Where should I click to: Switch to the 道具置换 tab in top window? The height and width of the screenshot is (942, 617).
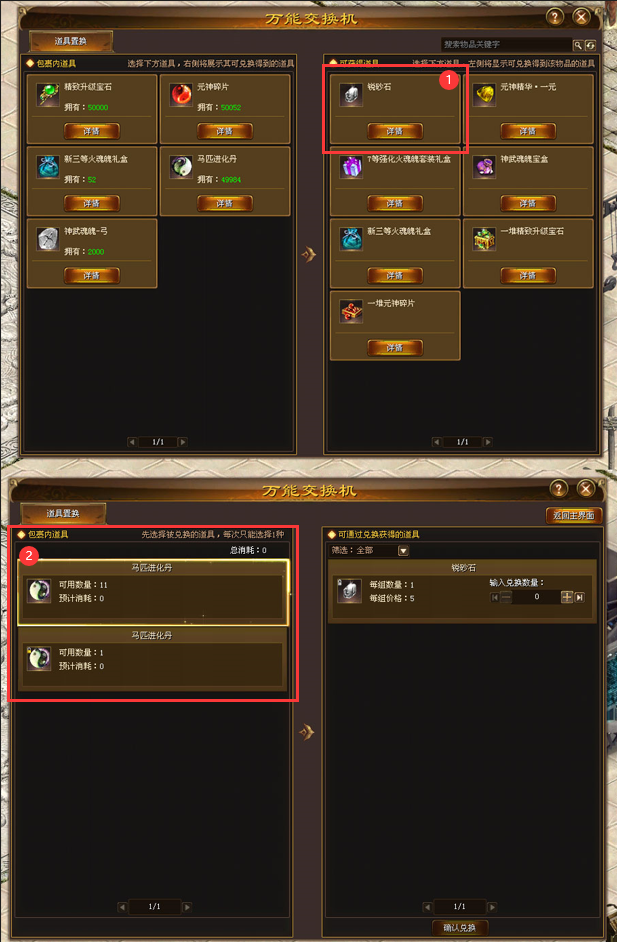pos(71,41)
